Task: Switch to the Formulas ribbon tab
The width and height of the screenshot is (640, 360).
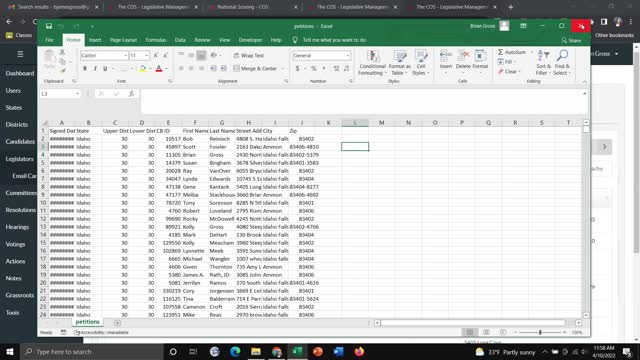Action: [156, 40]
